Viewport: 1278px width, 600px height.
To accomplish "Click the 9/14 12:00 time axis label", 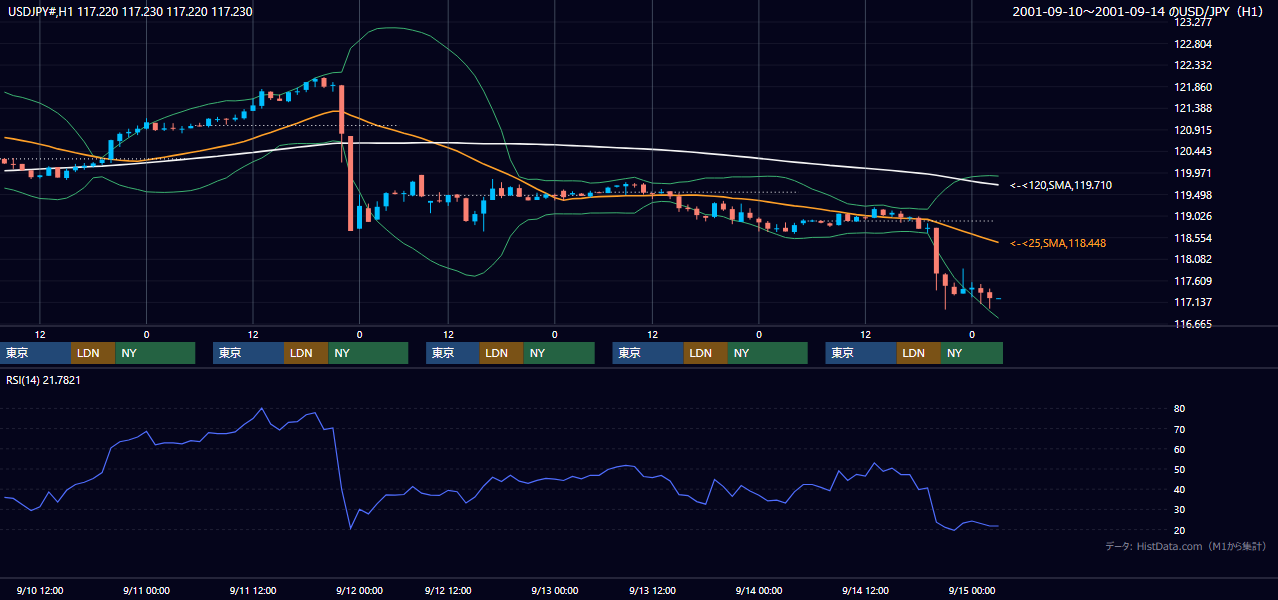I will [865, 591].
